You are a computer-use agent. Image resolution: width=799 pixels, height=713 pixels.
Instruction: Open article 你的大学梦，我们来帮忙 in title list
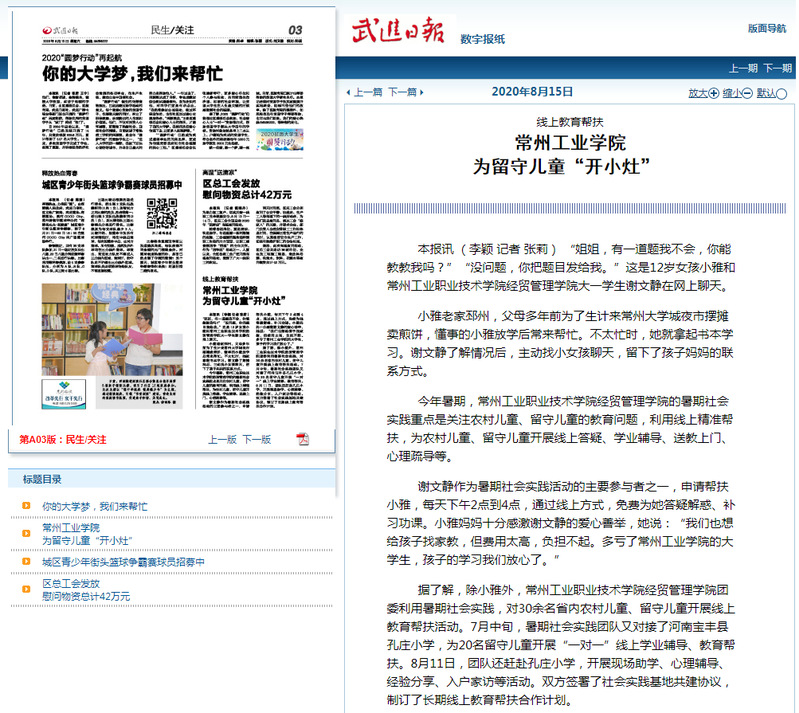click(x=95, y=507)
